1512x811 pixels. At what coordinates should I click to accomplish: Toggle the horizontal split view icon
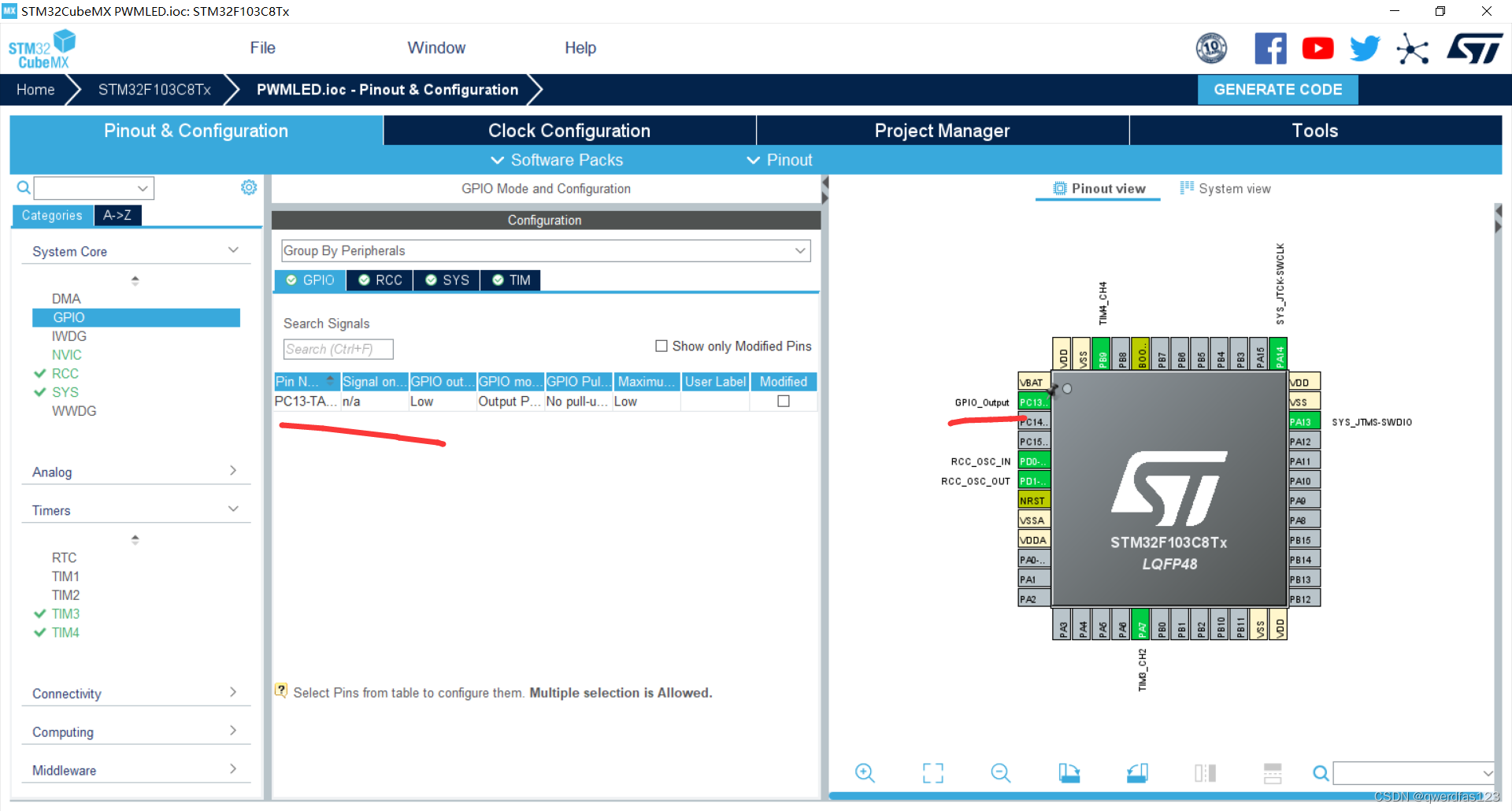pyautogui.click(x=1273, y=773)
